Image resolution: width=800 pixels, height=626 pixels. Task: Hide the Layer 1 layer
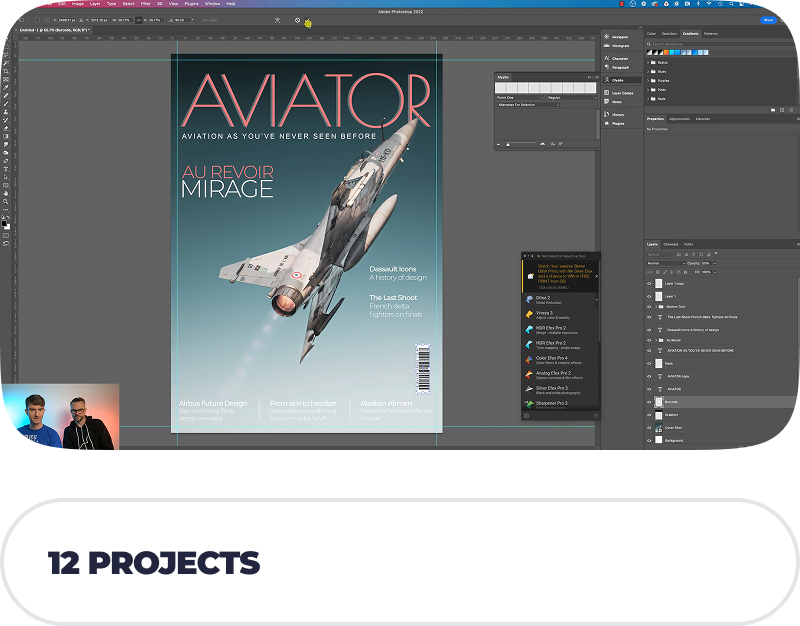click(x=649, y=296)
